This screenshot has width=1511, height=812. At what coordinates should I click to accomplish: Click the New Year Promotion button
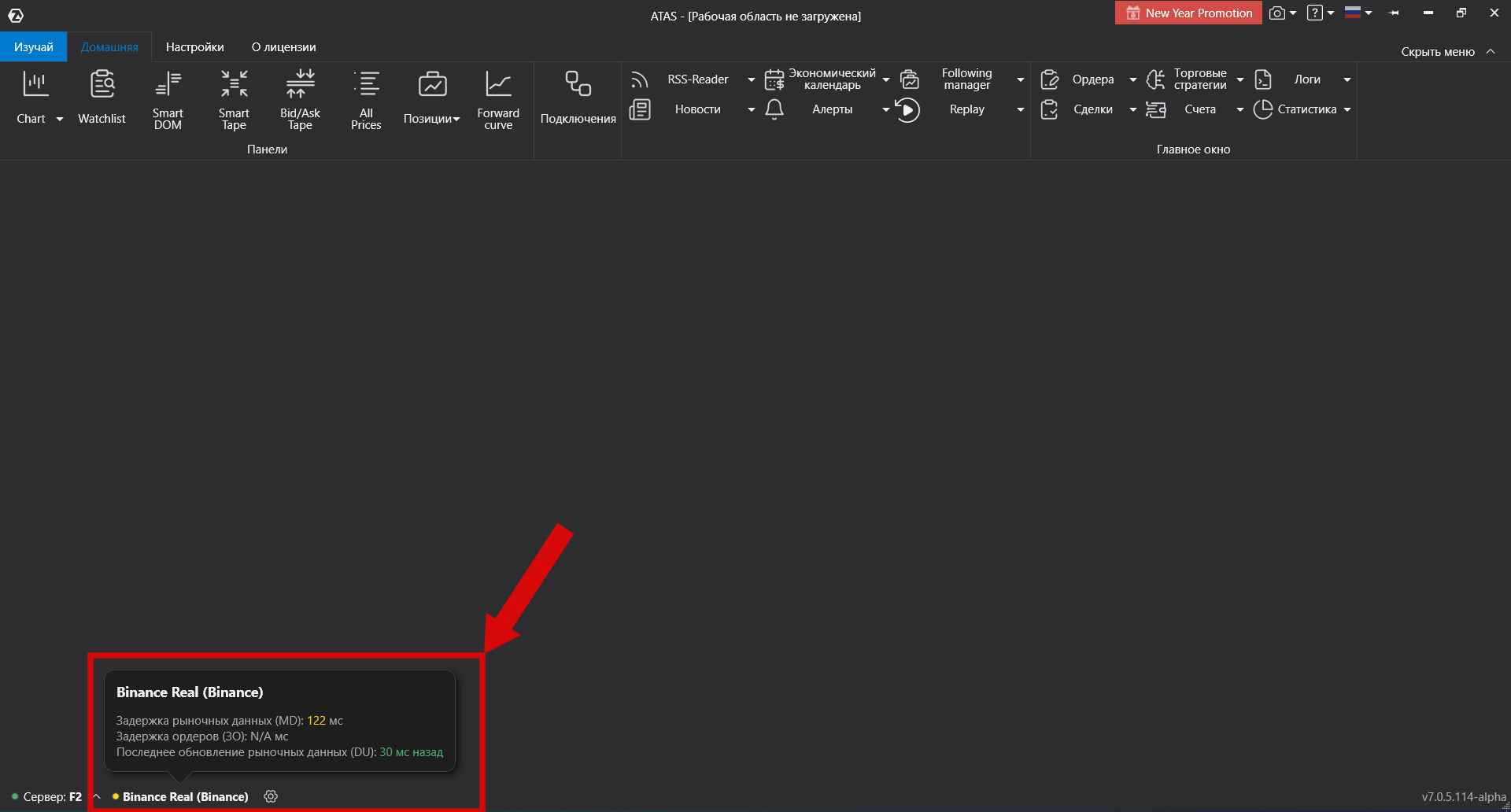click(x=1188, y=13)
